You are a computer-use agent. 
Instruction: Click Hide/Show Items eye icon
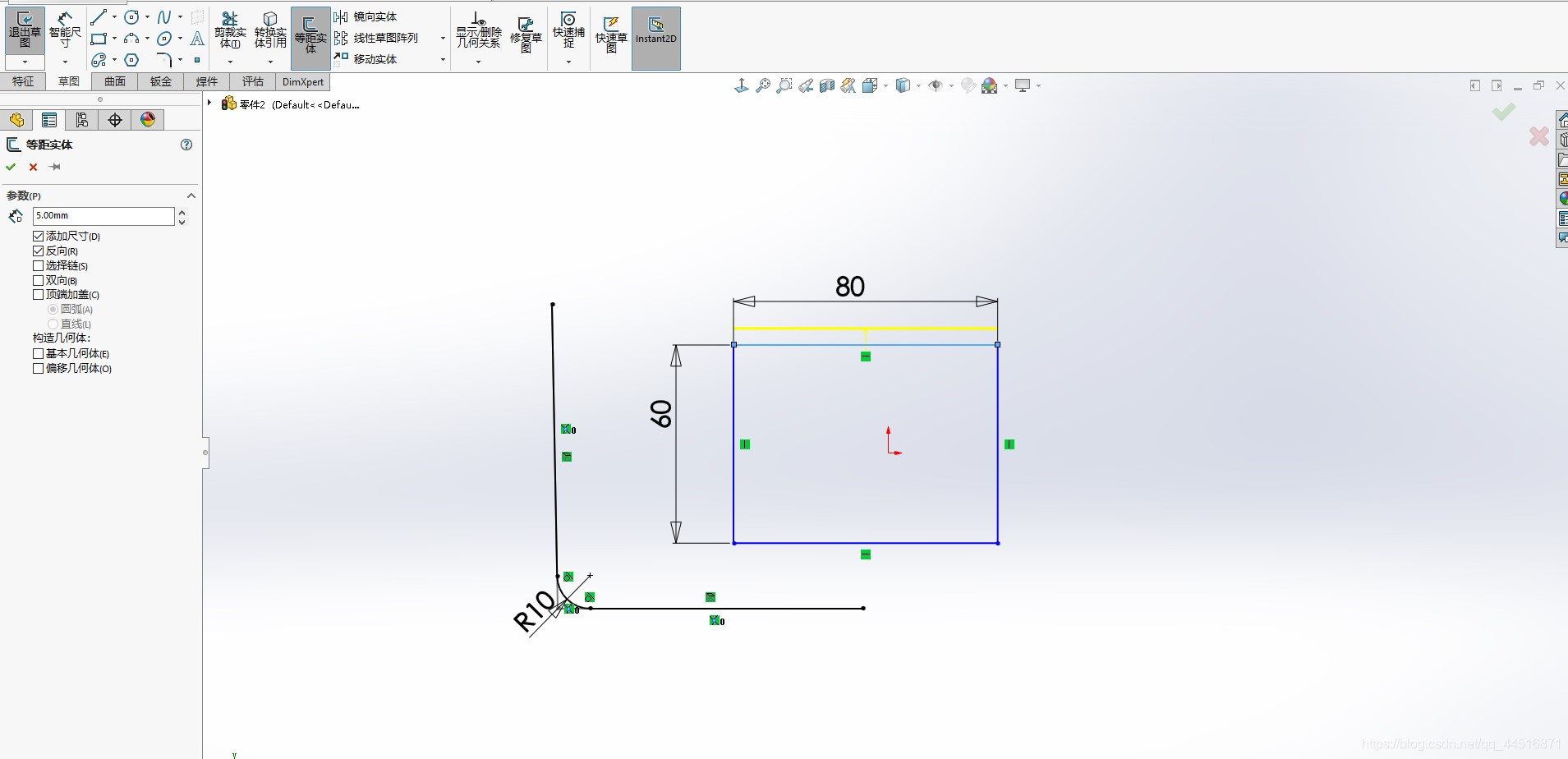(936, 85)
